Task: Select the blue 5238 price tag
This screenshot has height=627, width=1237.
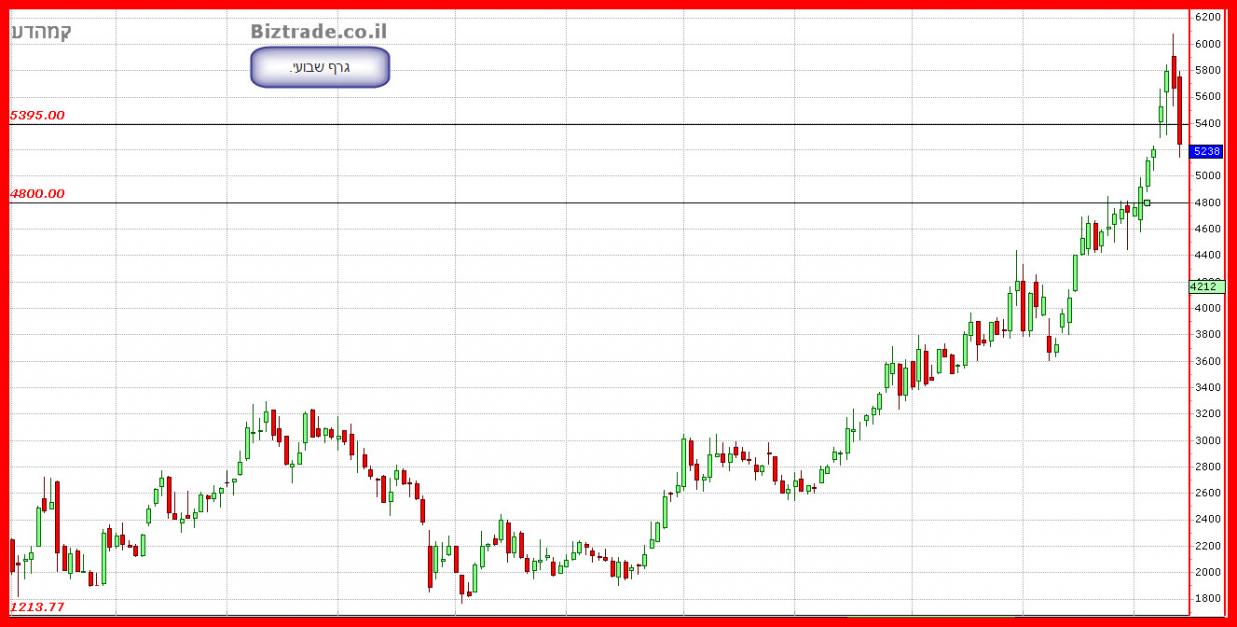Action: click(1207, 151)
